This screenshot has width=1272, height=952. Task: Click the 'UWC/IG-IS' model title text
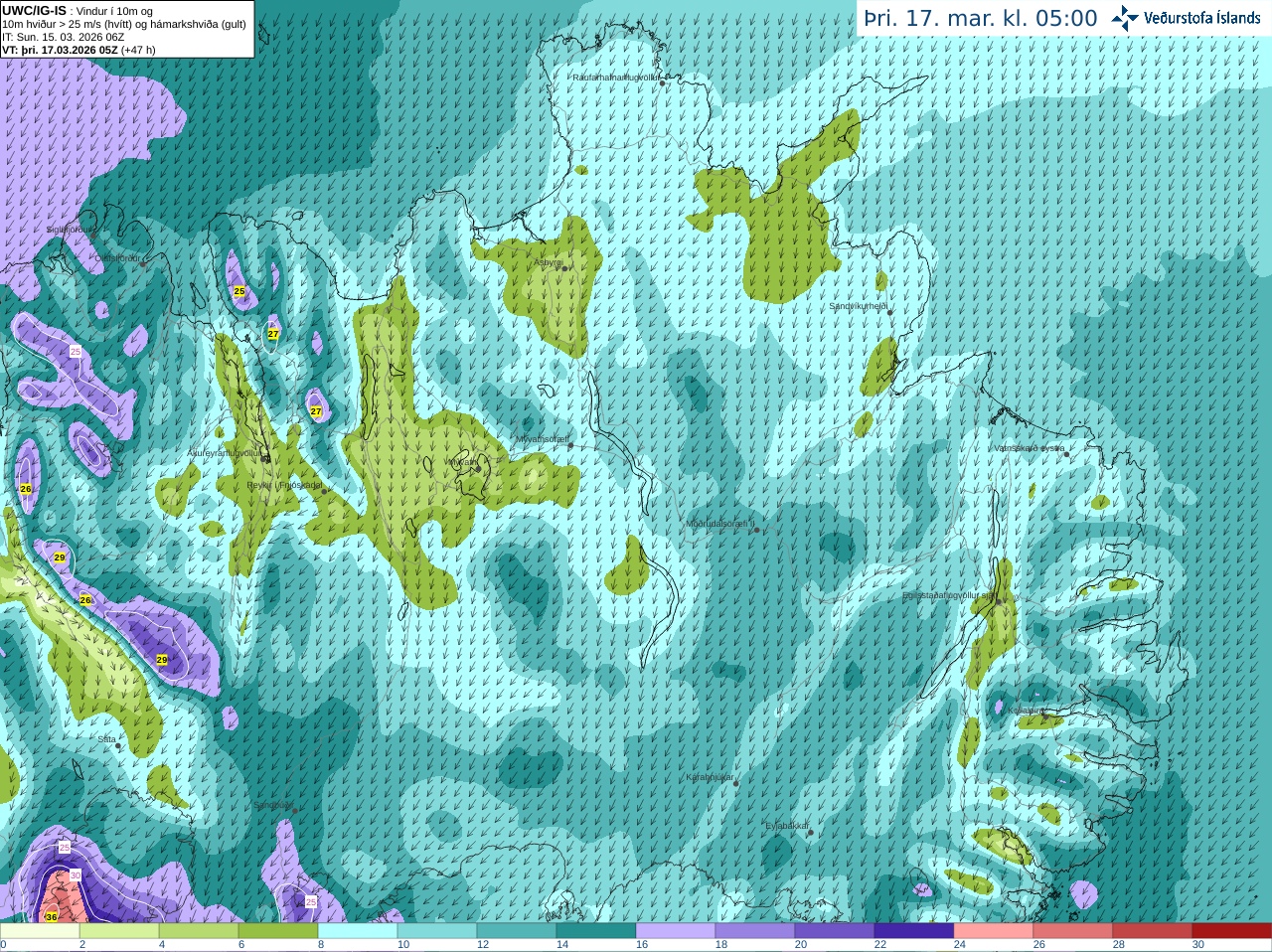coord(34,10)
